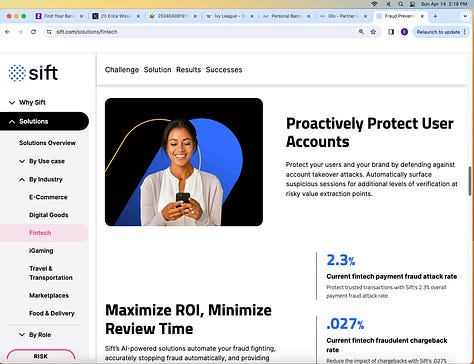
Task: Click the .027% statistic
Action: (345, 324)
